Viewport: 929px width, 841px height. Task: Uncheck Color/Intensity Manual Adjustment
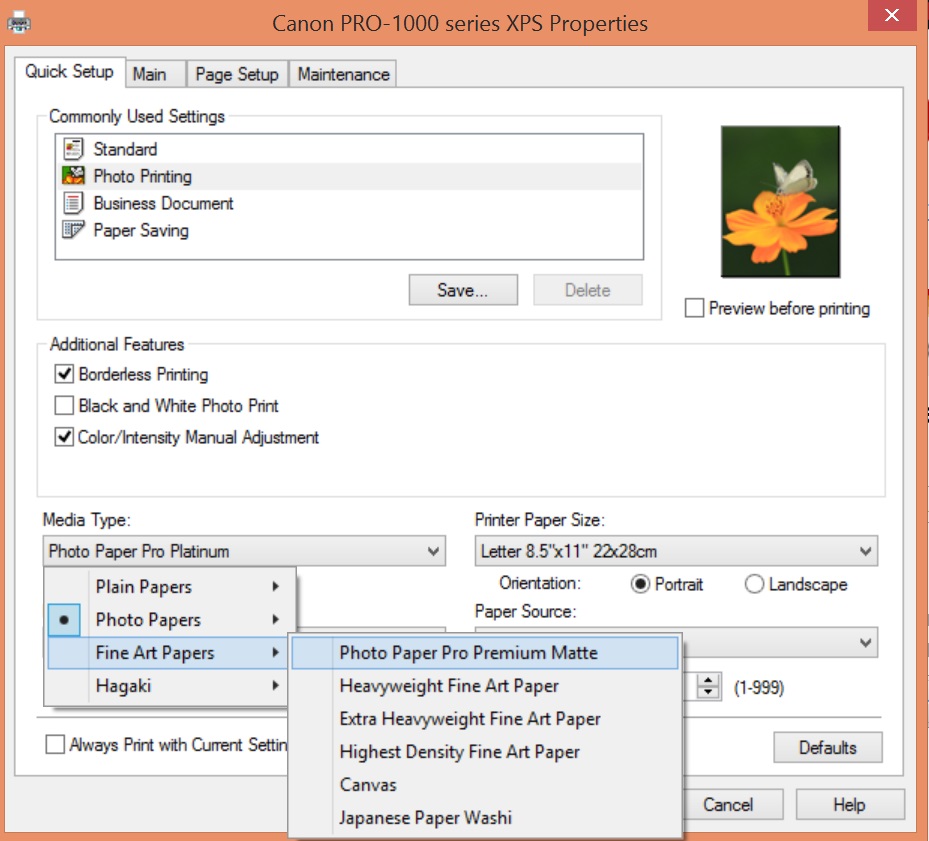[64, 437]
